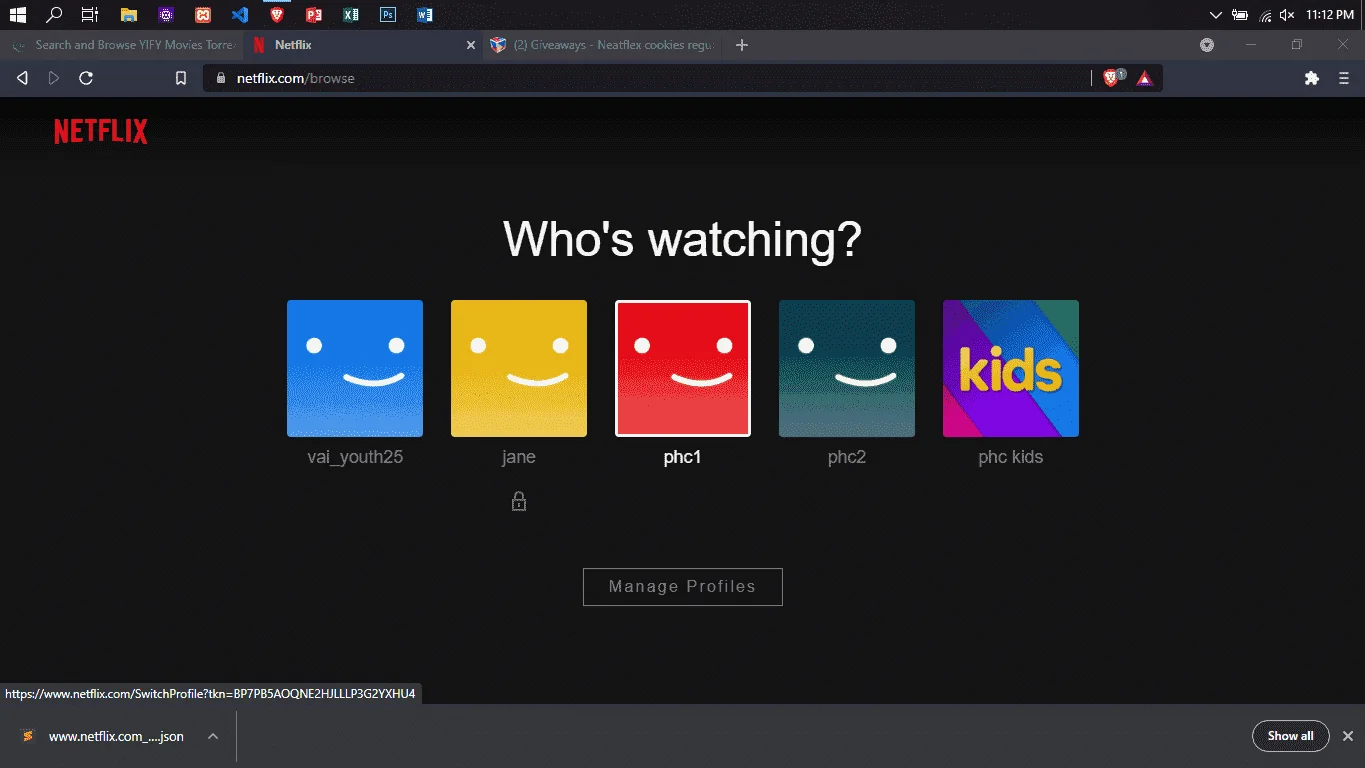Viewport: 1365px width, 768px height.
Task: Select the Netflix browser tab
Action: click(x=364, y=45)
